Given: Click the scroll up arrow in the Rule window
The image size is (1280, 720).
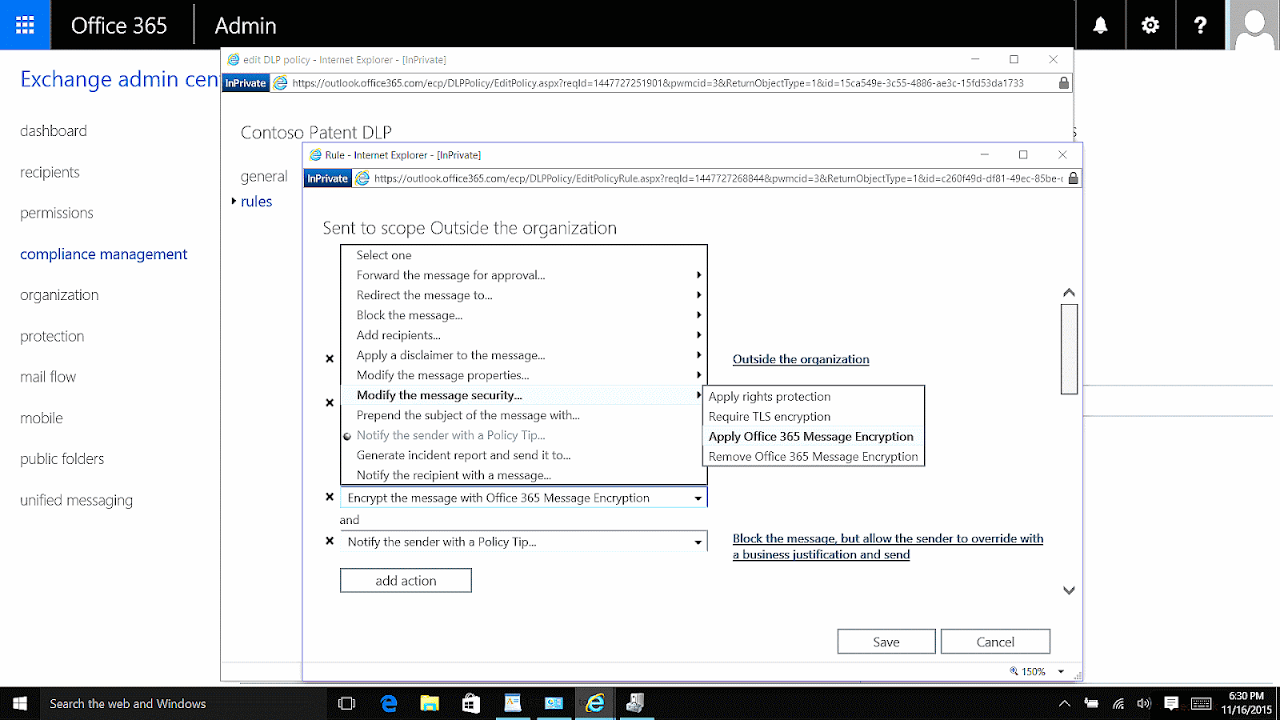Looking at the screenshot, I should (x=1069, y=293).
